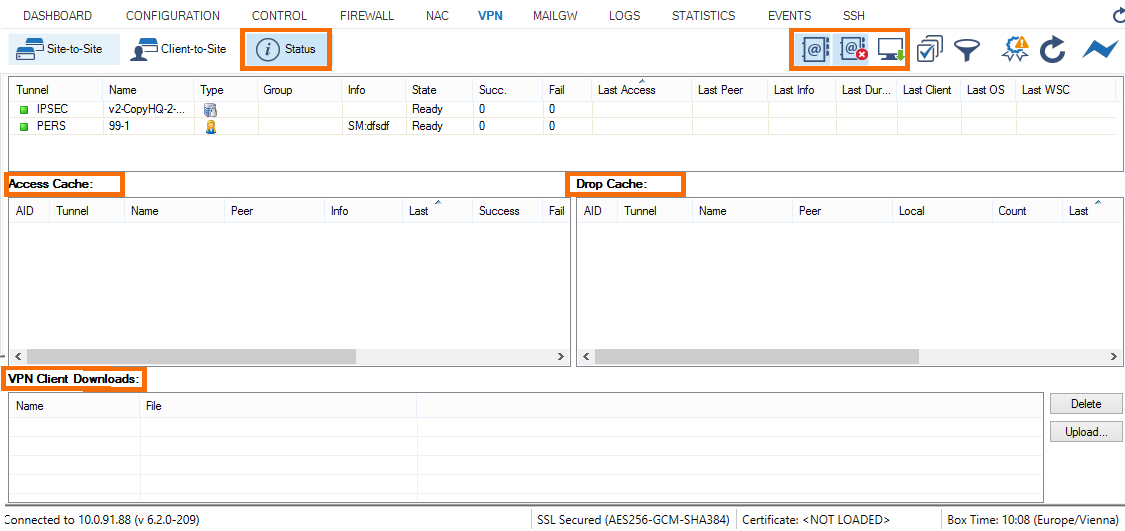Click the SSL Secured status bar entry

pos(634,519)
